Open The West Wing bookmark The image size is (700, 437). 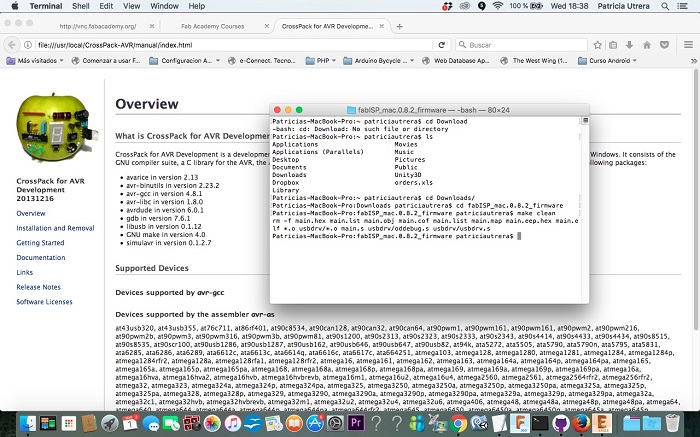[534, 61]
